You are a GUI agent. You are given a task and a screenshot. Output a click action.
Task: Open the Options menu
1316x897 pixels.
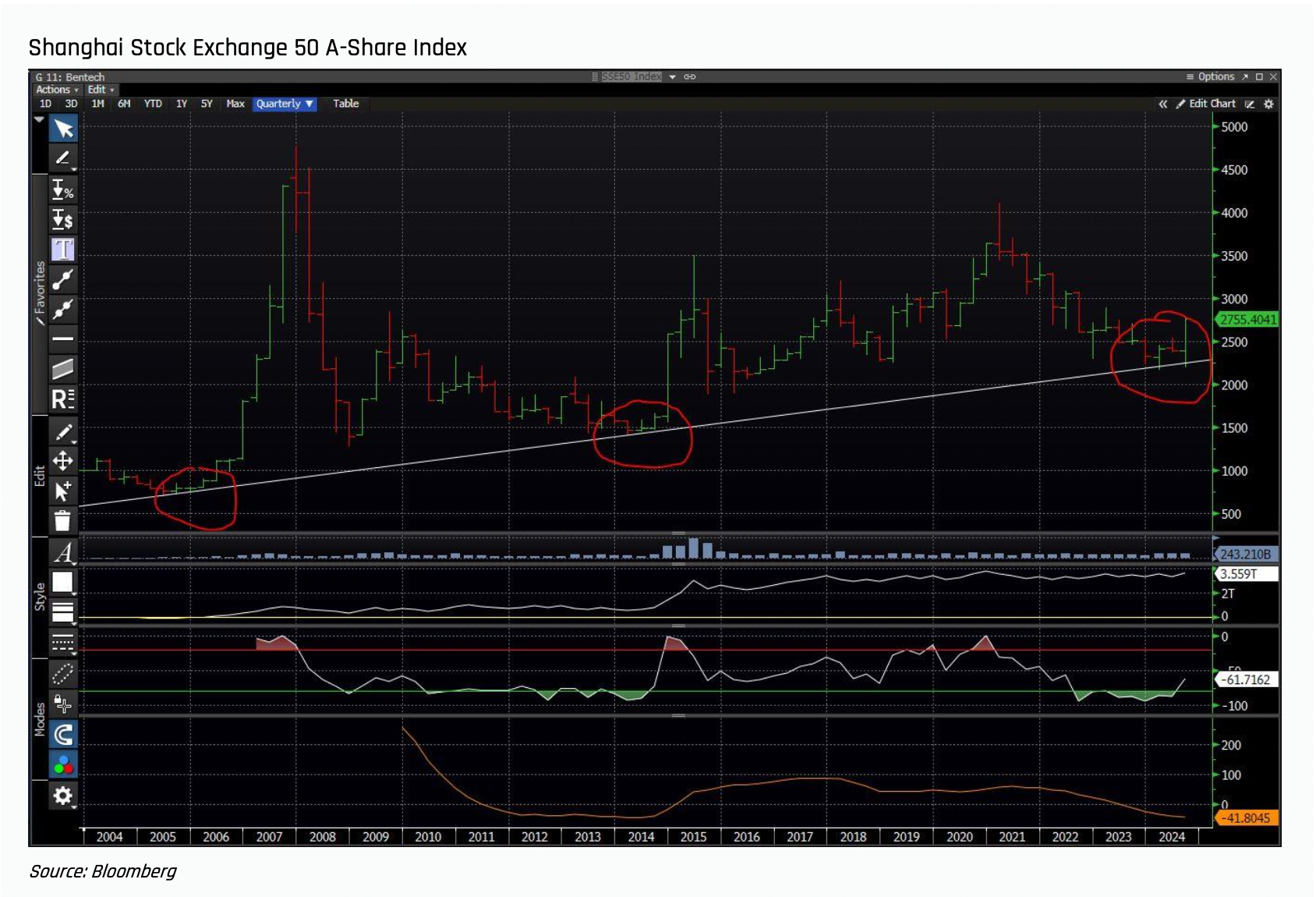1210,76
